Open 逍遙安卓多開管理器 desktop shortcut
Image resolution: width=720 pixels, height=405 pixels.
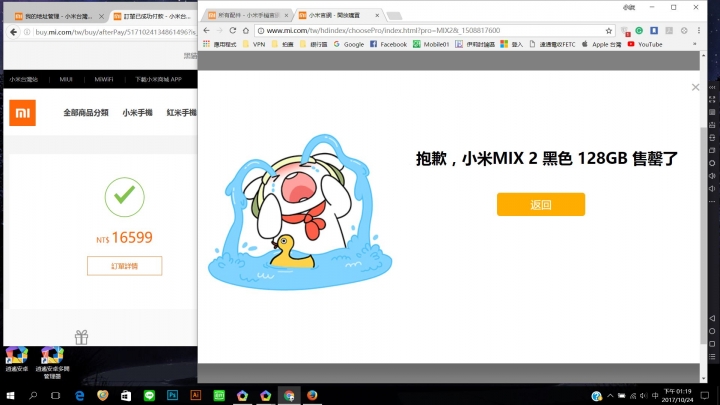(52, 363)
